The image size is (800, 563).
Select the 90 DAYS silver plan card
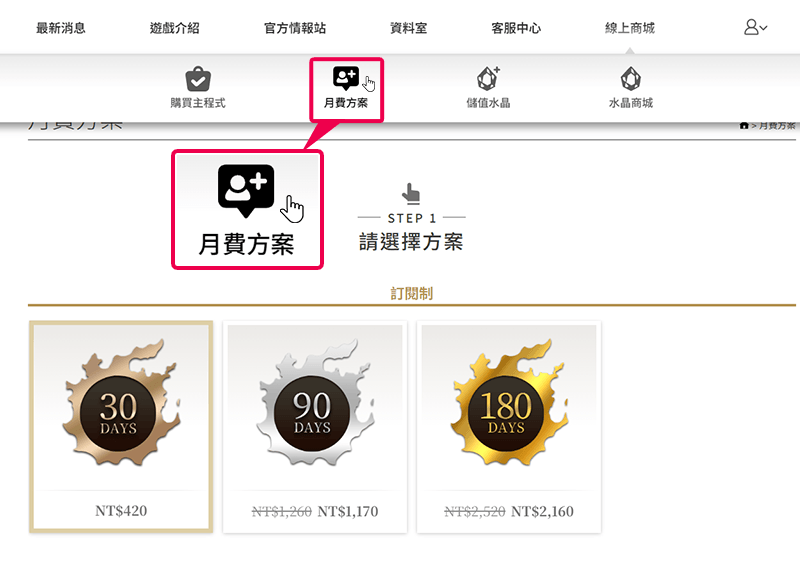coord(315,427)
